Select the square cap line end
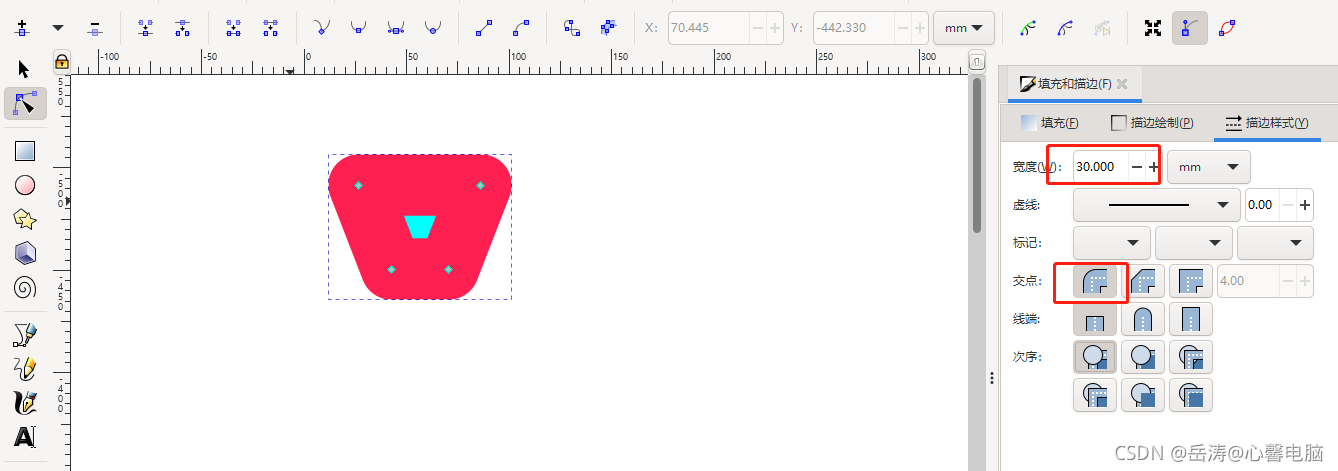The height and width of the screenshot is (471, 1338). [1190, 319]
